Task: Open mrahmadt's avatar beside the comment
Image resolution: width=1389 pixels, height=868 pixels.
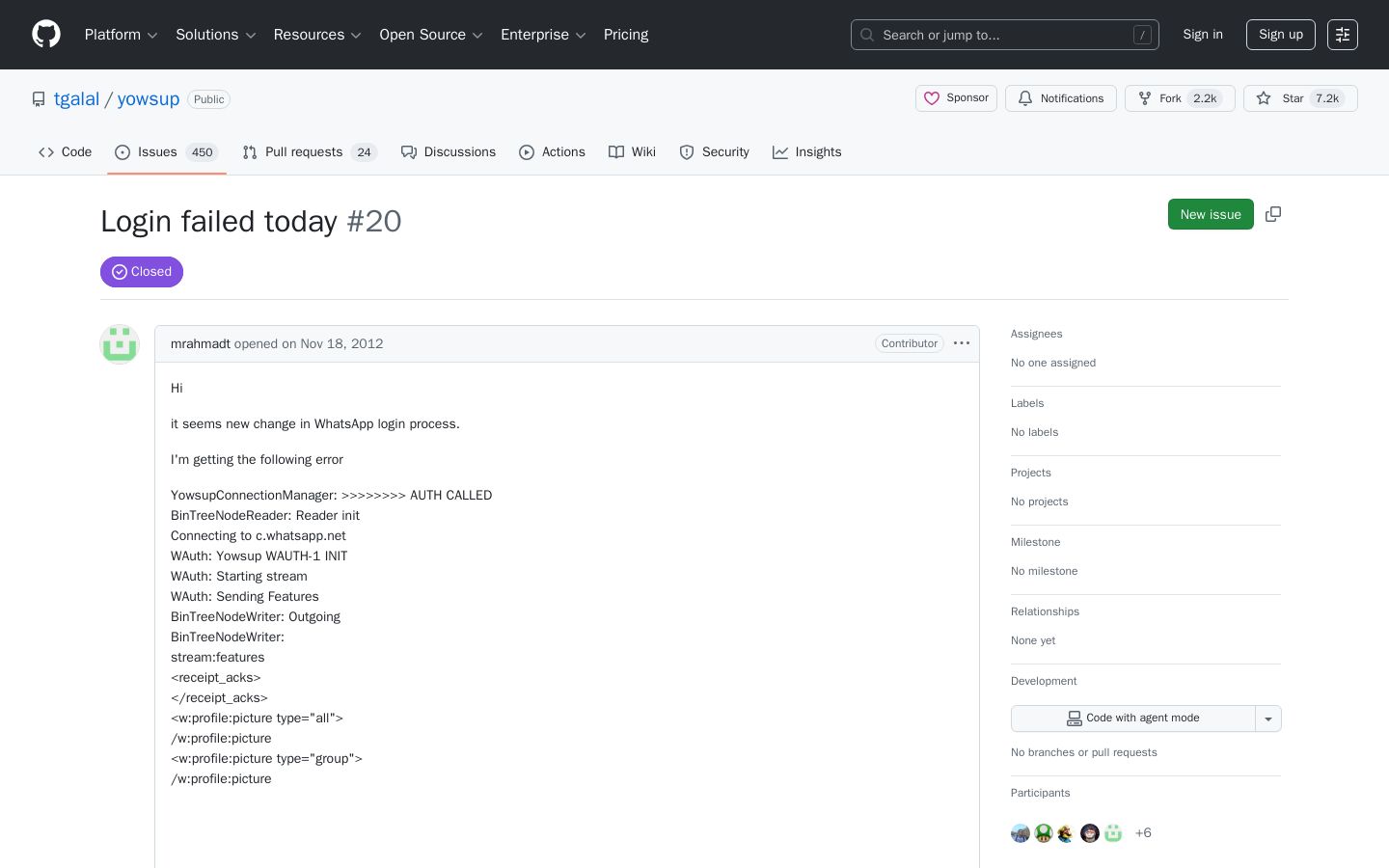Action: [120, 344]
